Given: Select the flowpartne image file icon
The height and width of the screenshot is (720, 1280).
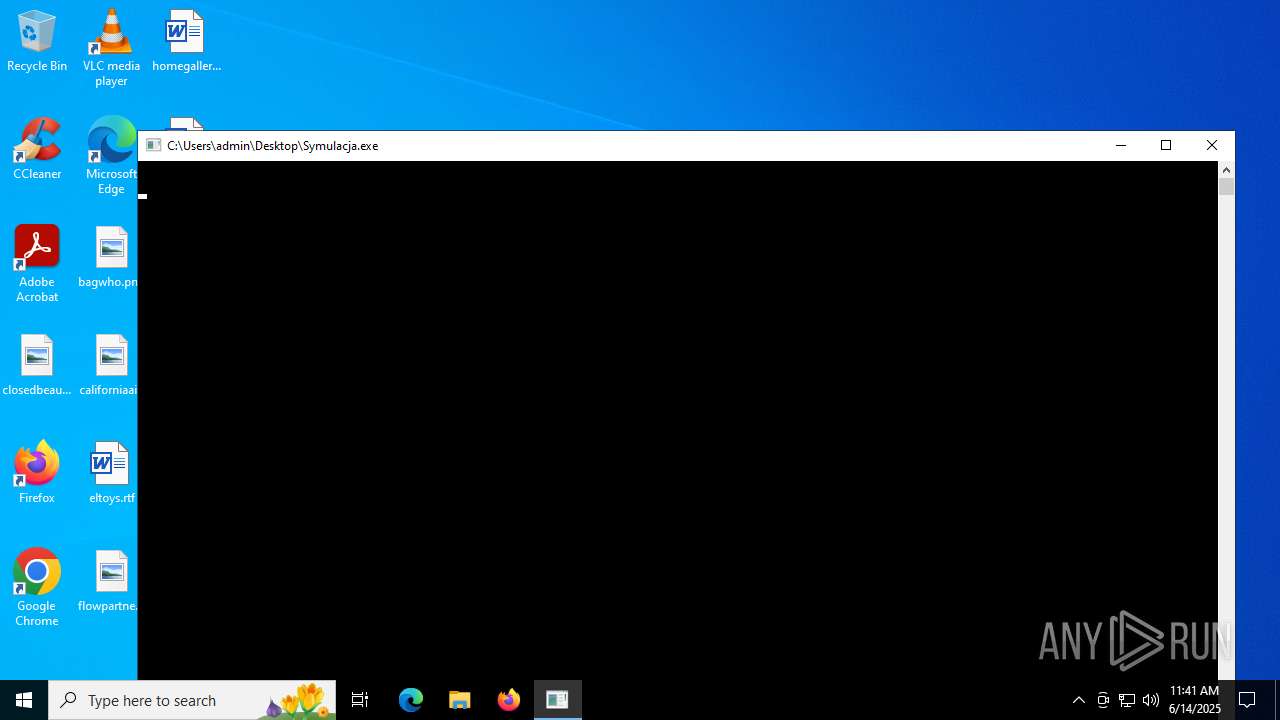Looking at the screenshot, I should point(108,582).
